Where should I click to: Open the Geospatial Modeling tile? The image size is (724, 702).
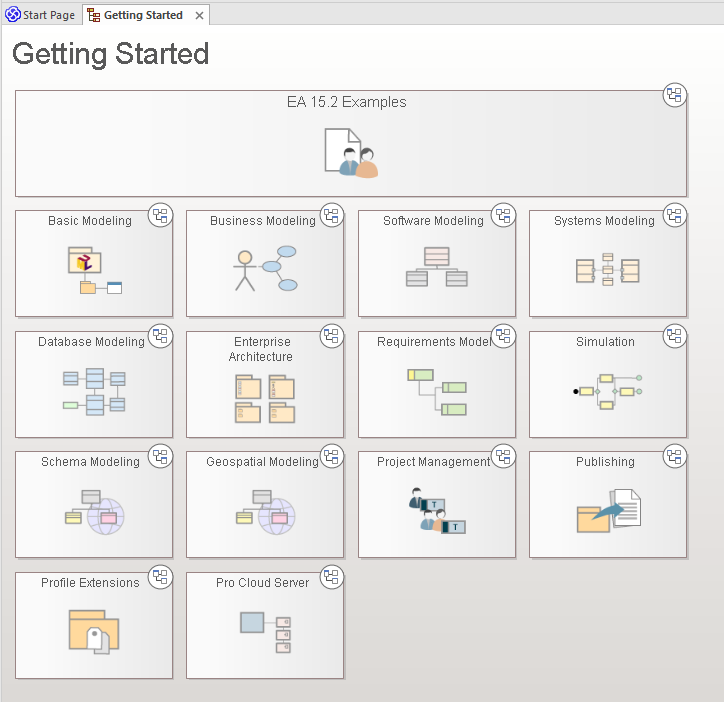coord(262,462)
